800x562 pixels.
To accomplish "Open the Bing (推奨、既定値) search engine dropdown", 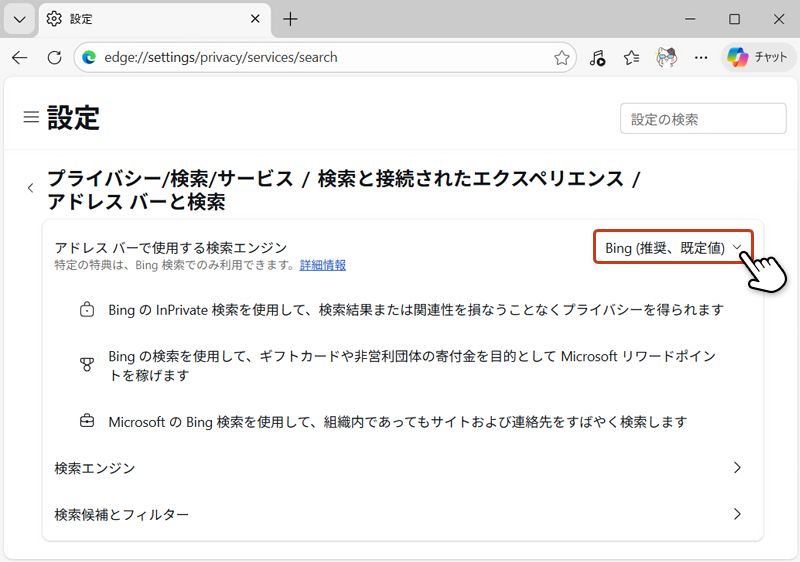I will (673, 247).
